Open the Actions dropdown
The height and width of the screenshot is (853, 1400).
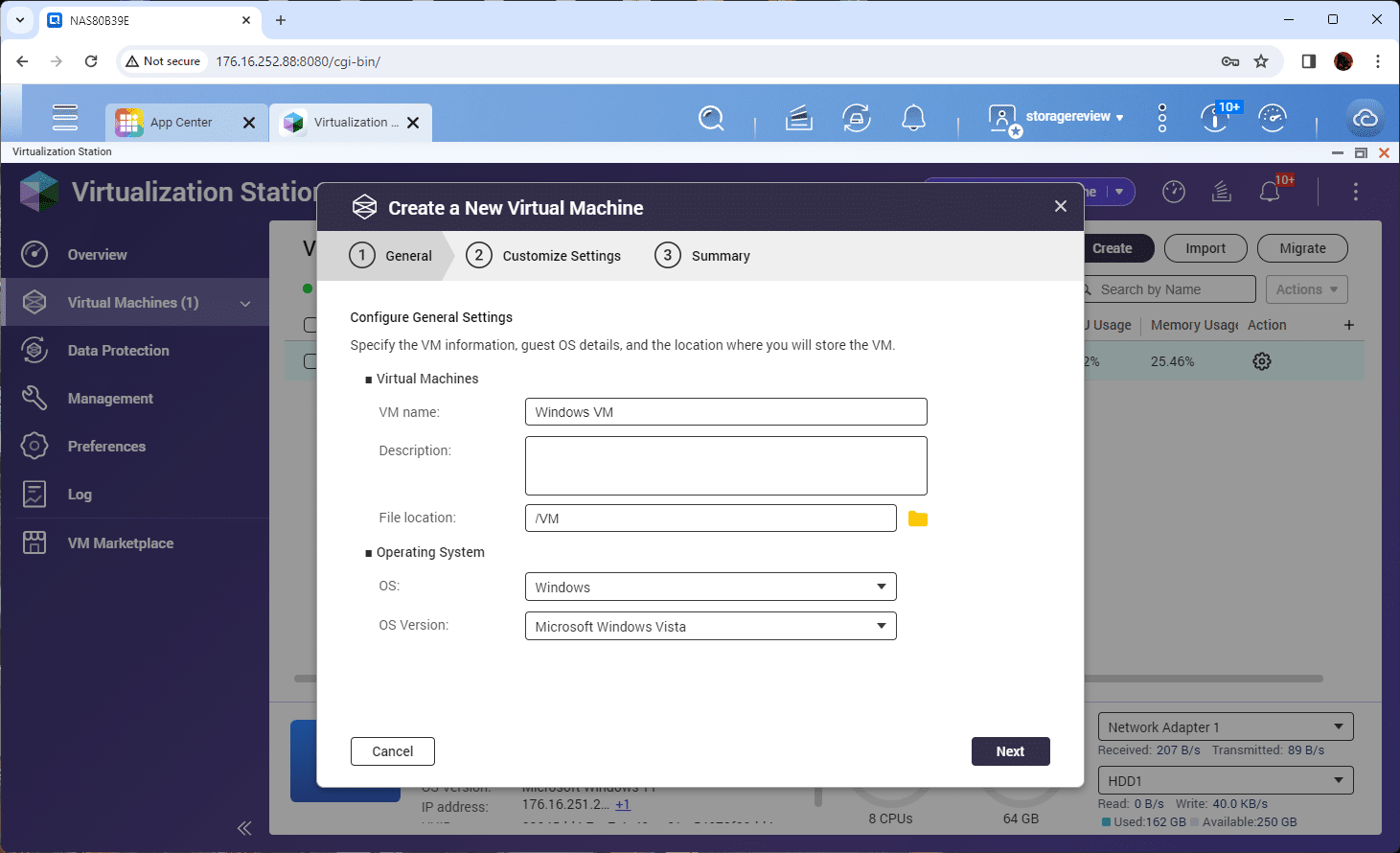coord(1307,289)
